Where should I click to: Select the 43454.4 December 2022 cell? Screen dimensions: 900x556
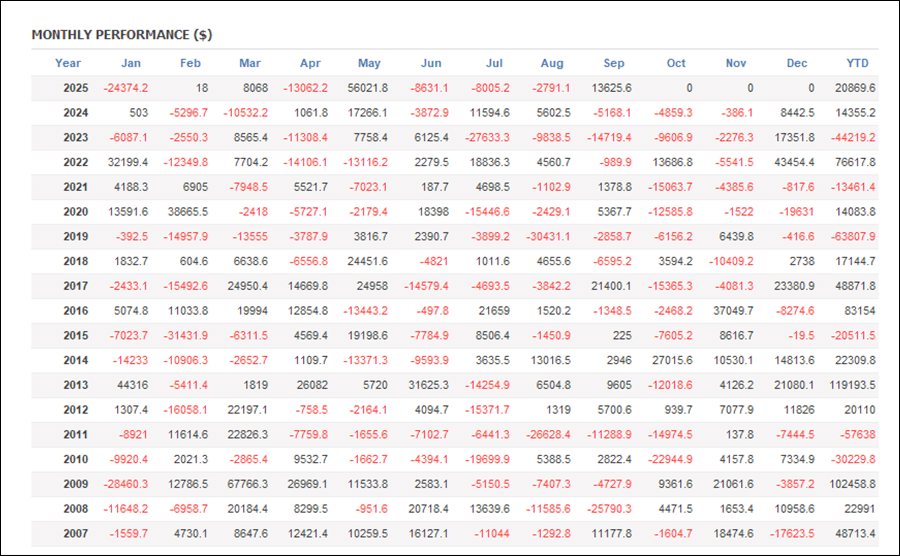coord(793,162)
